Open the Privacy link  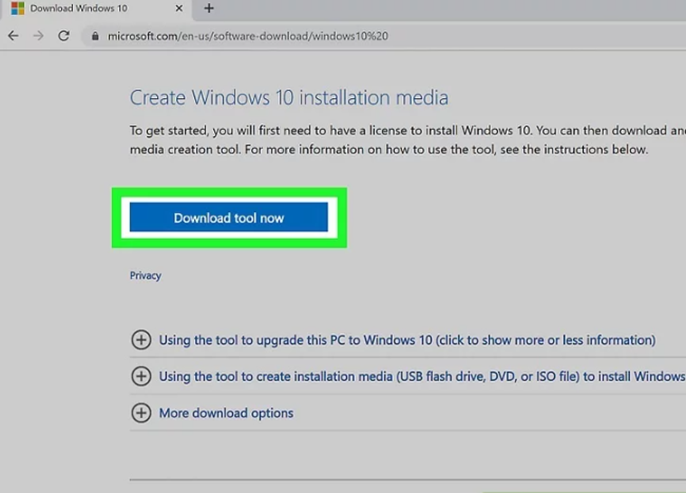pyautogui.click(x=145, y=276)
